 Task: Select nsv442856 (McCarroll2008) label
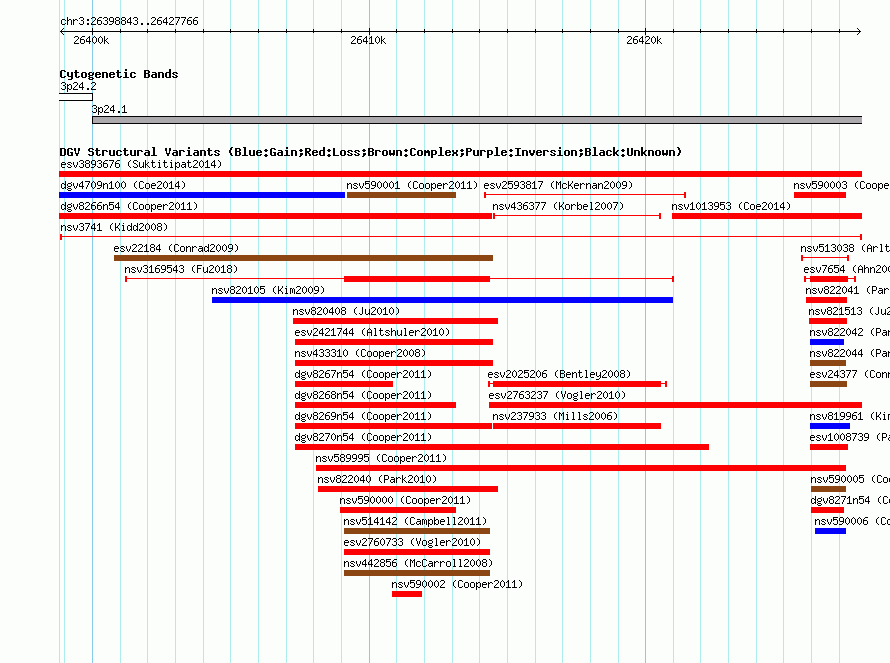418,563
